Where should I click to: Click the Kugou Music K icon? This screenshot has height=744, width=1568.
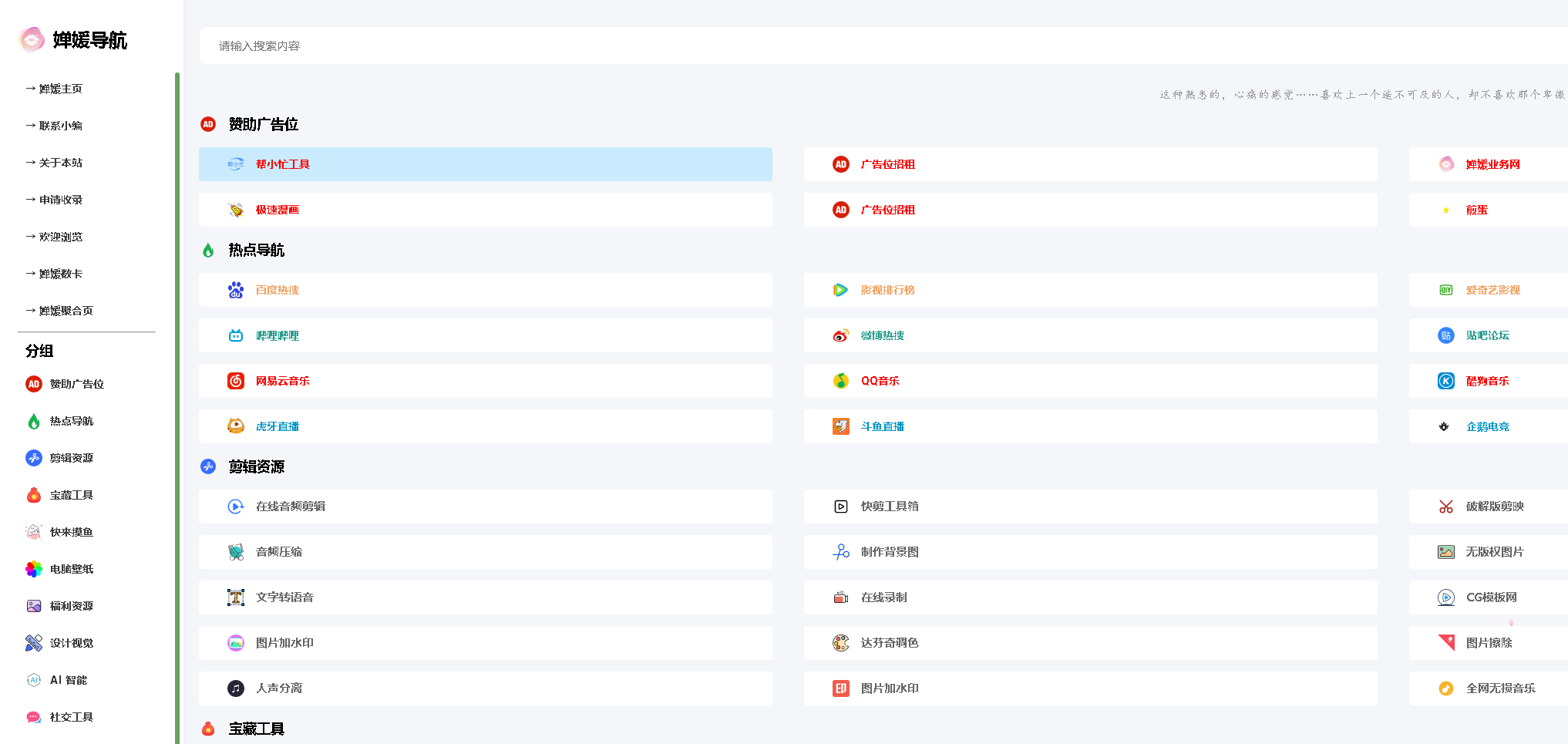[1446, 381]
